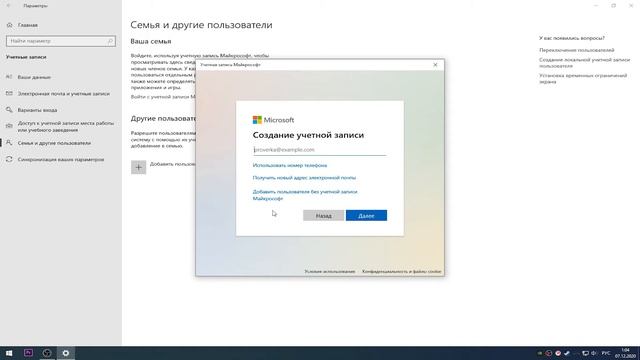
Task: Click Получить новый адрес электронной почты
Action: (304, 178)
